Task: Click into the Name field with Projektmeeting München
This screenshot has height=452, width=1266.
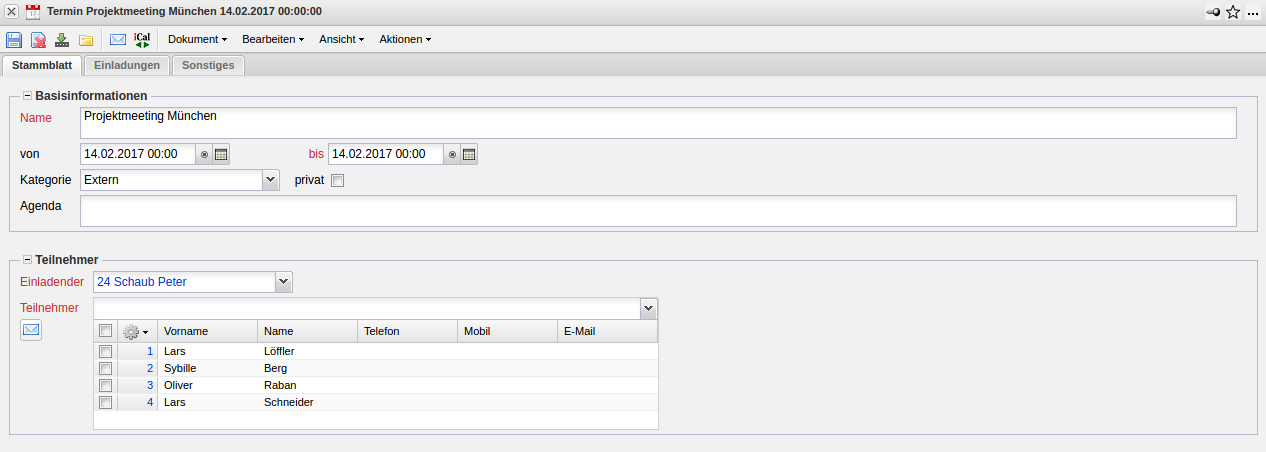Action: [658, 123]
